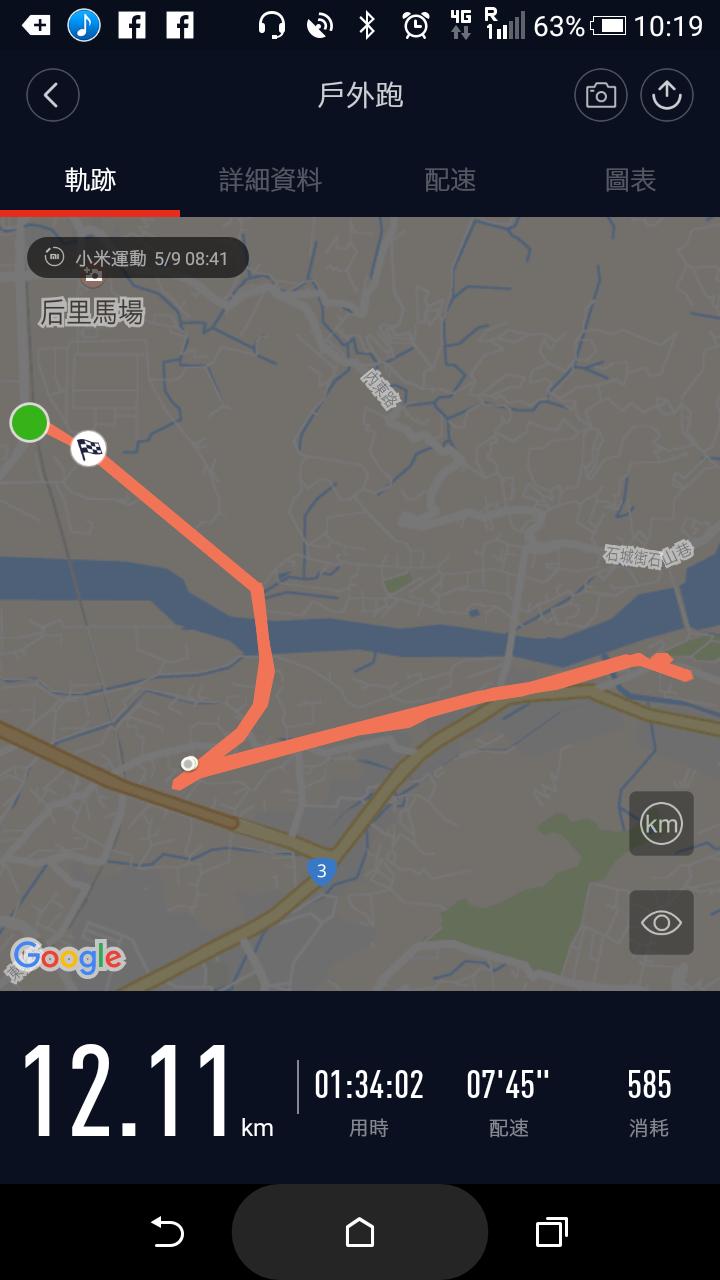Toggle km markers on the map
The height and width of the screenshot is (1280, 720).
pyautogui.click(x=661, y=824)
